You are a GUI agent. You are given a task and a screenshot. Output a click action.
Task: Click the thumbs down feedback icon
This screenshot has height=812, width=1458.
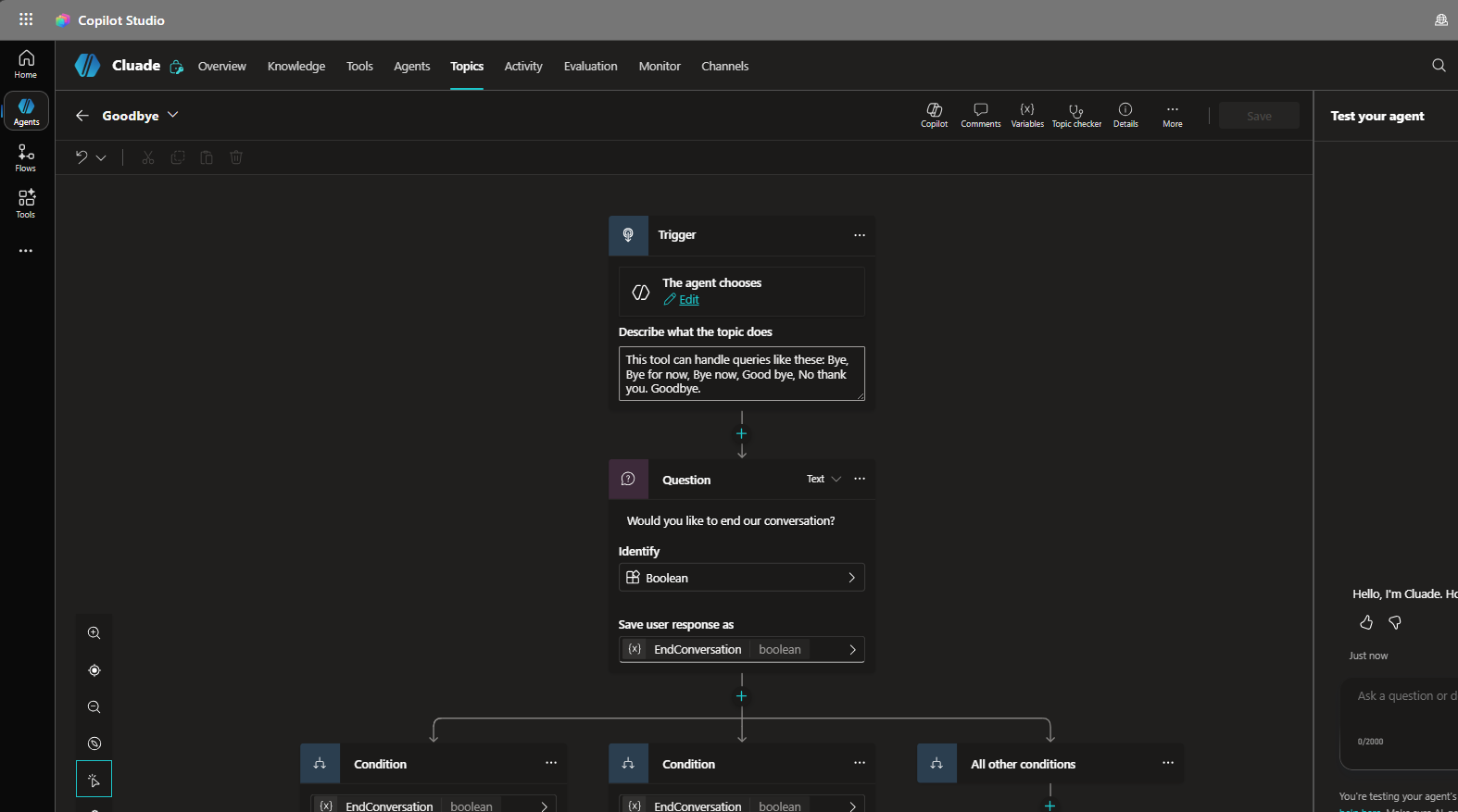click(1395, 622)
